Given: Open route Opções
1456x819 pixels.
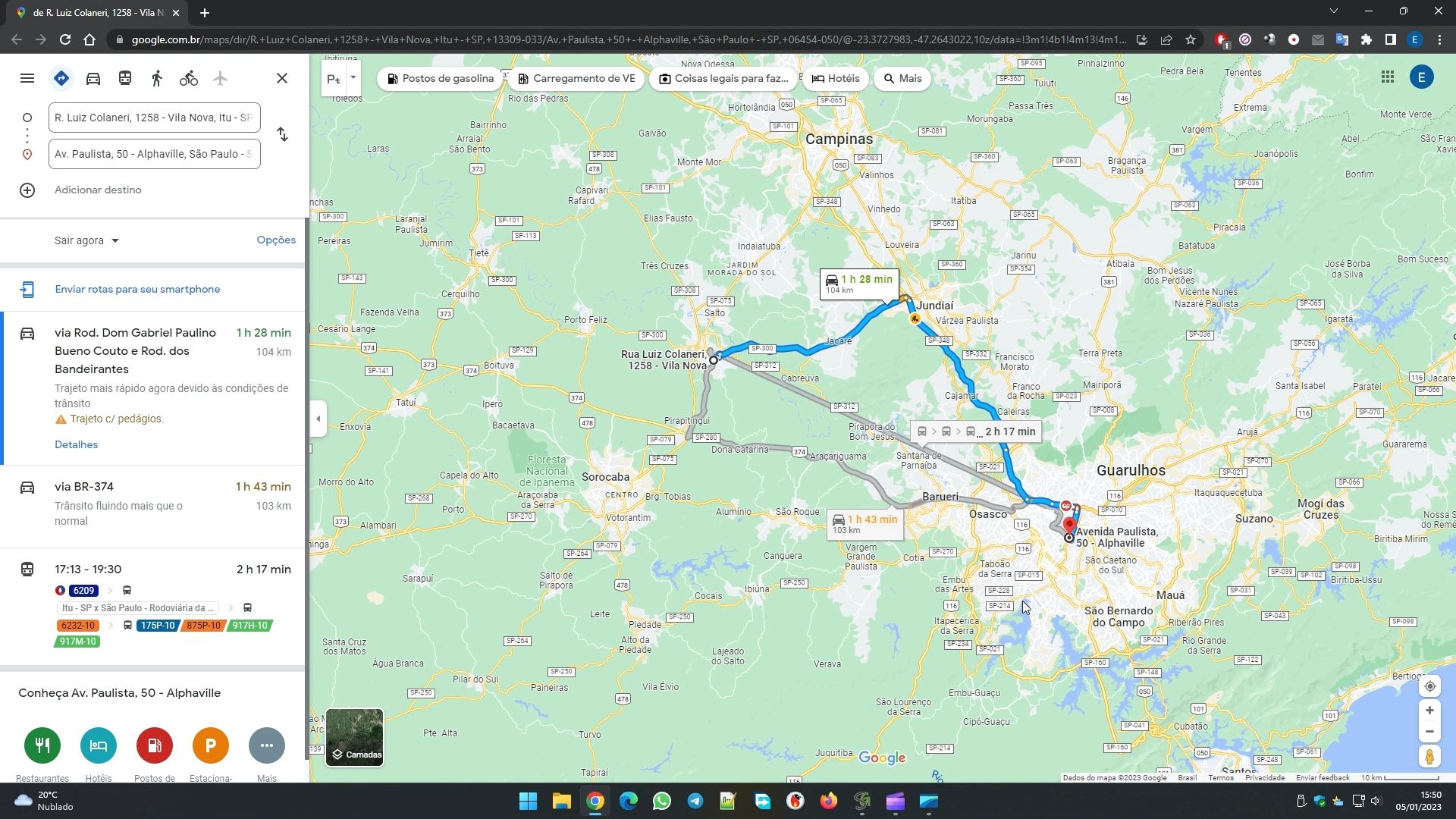Looking at the screenshot, I should pos(276,240).
